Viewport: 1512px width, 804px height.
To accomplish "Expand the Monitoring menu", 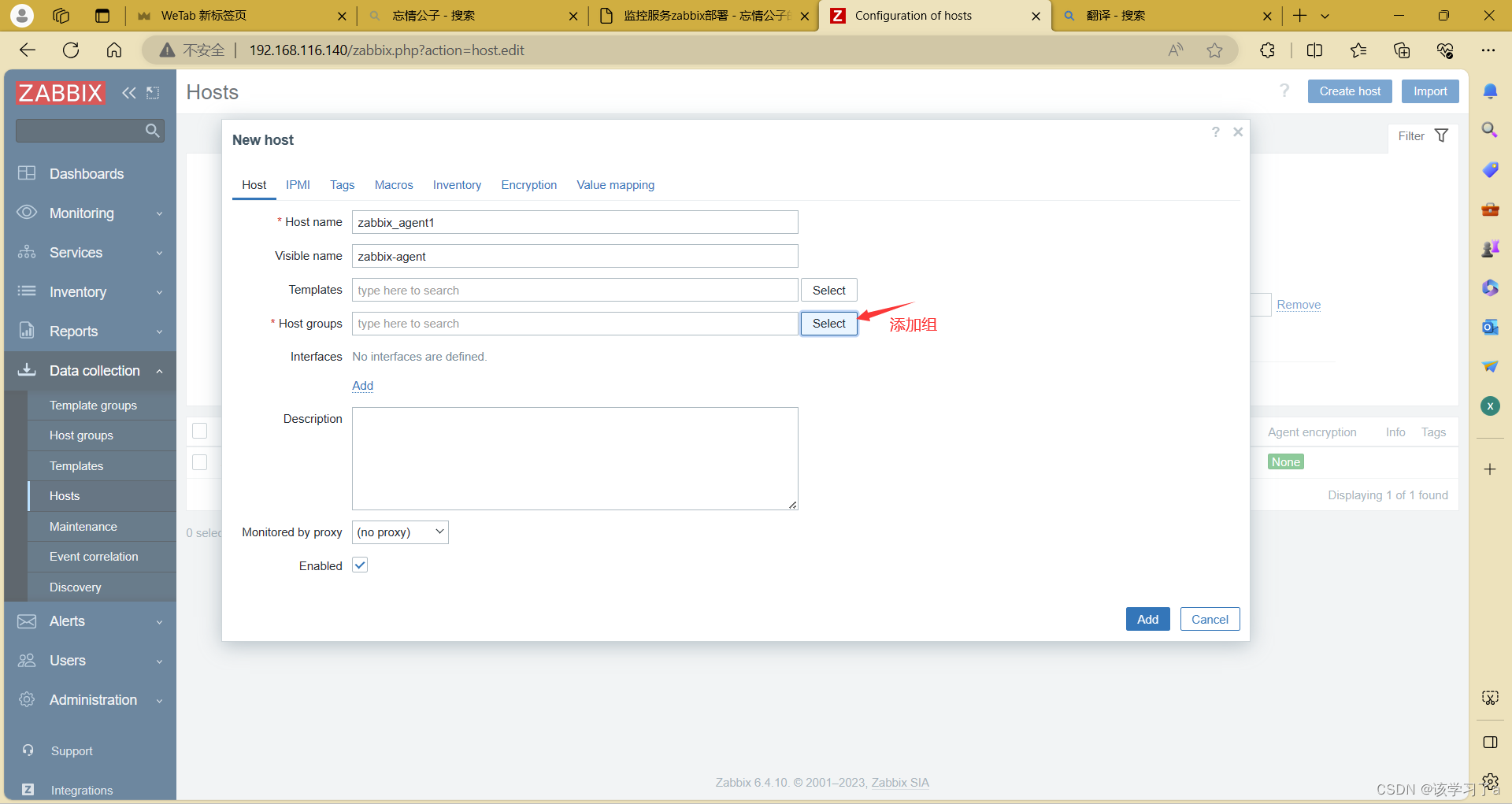I will click(x=90, y=213).
